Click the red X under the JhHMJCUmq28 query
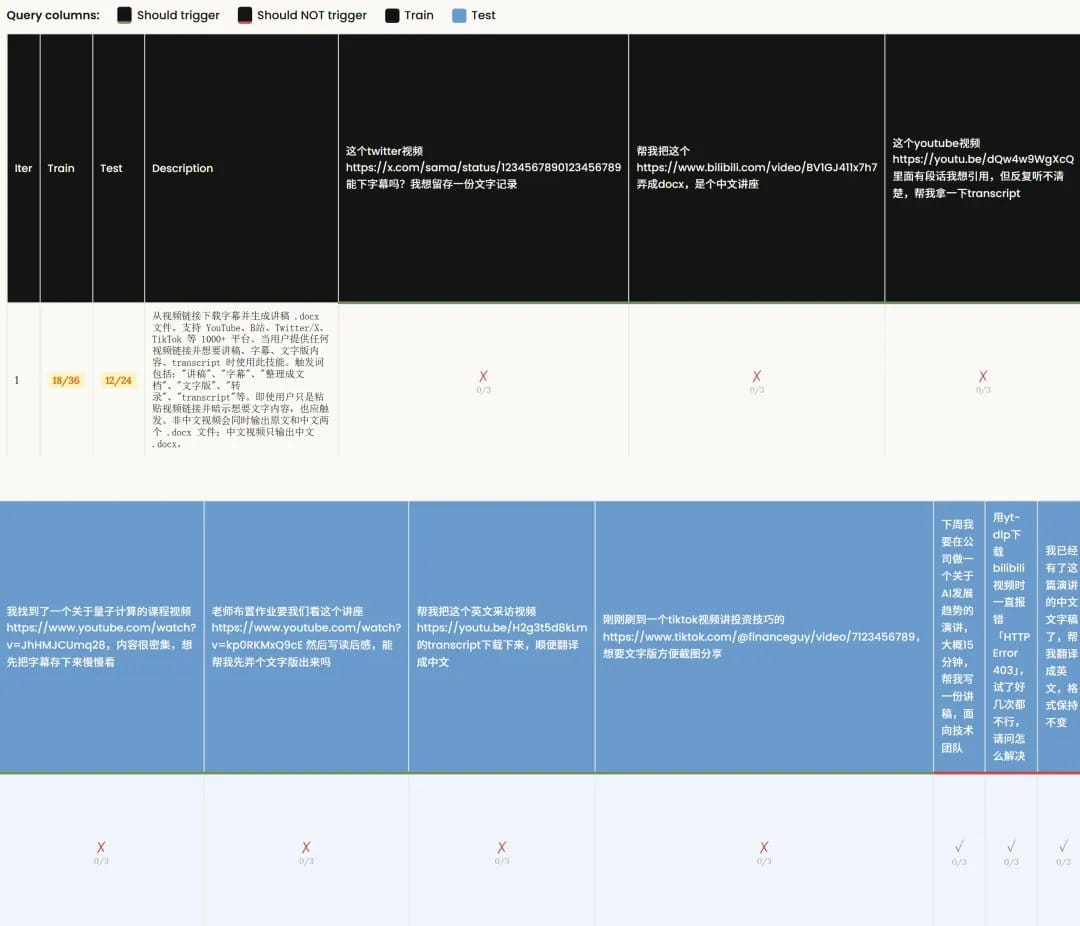Image resolution: width=1080 pixels, height=926 pixels. click(101, 847)
